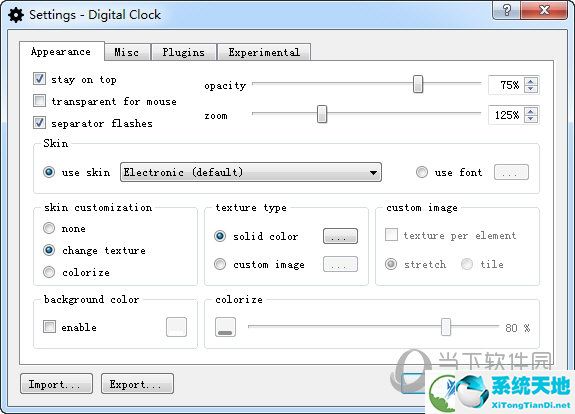Expand the Electronic (default) skin dropdown

251,172
